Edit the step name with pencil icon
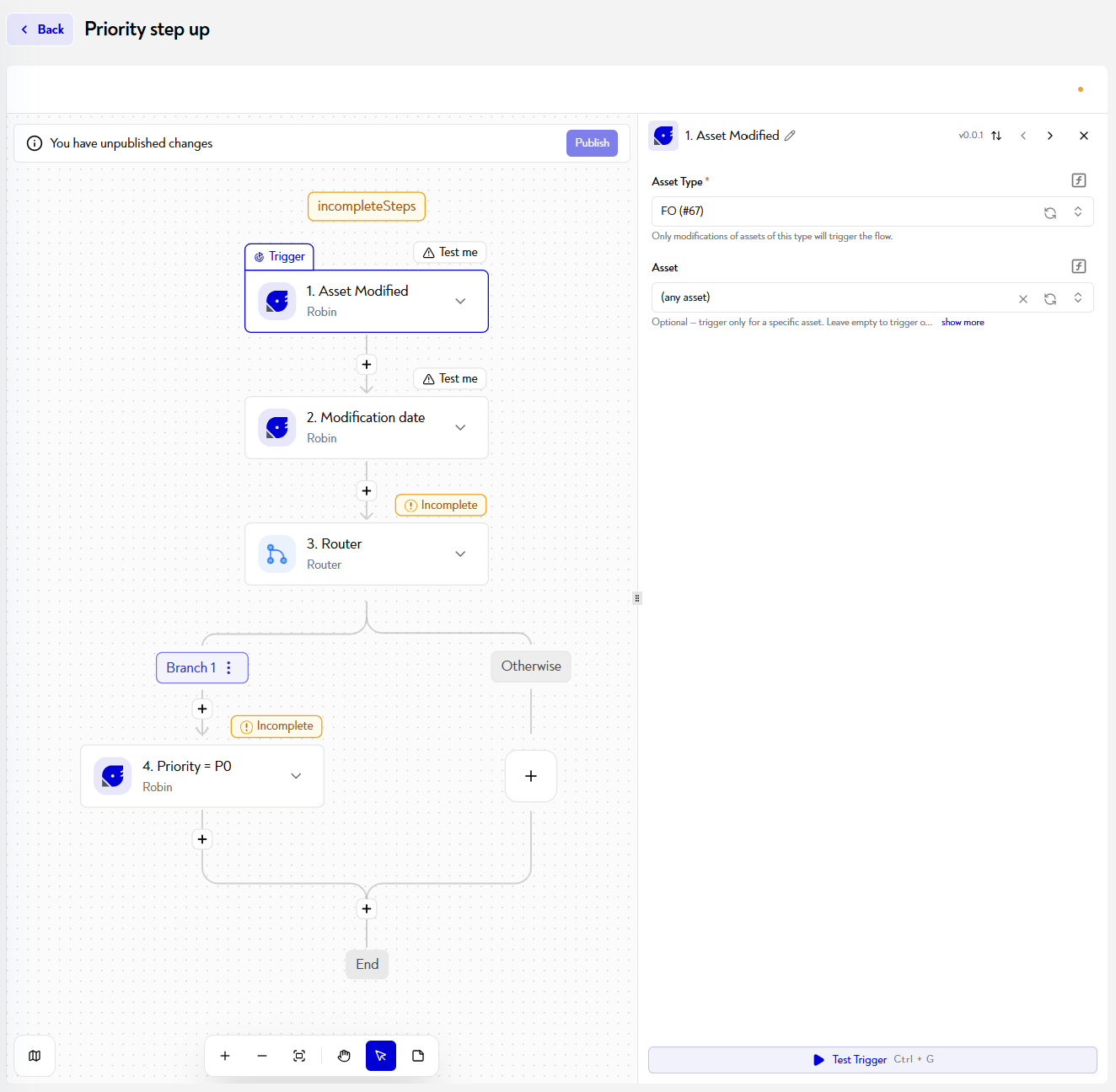Image resolution: width=1116 pixels, height=1092 pixels. (x=790, y=136)
